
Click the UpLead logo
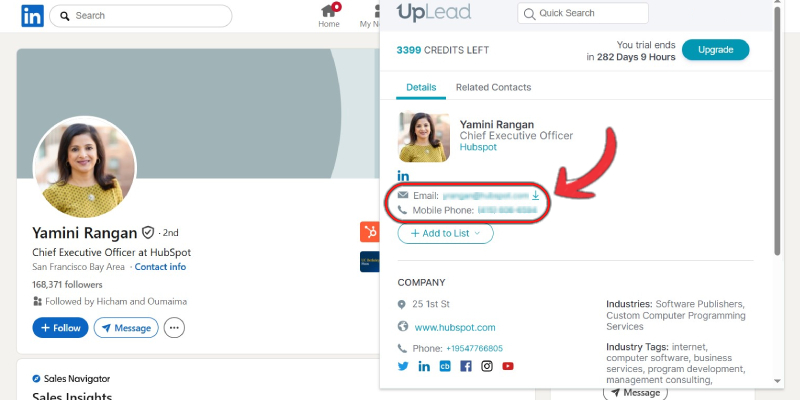pyautogui.click(x=434, y=12)
